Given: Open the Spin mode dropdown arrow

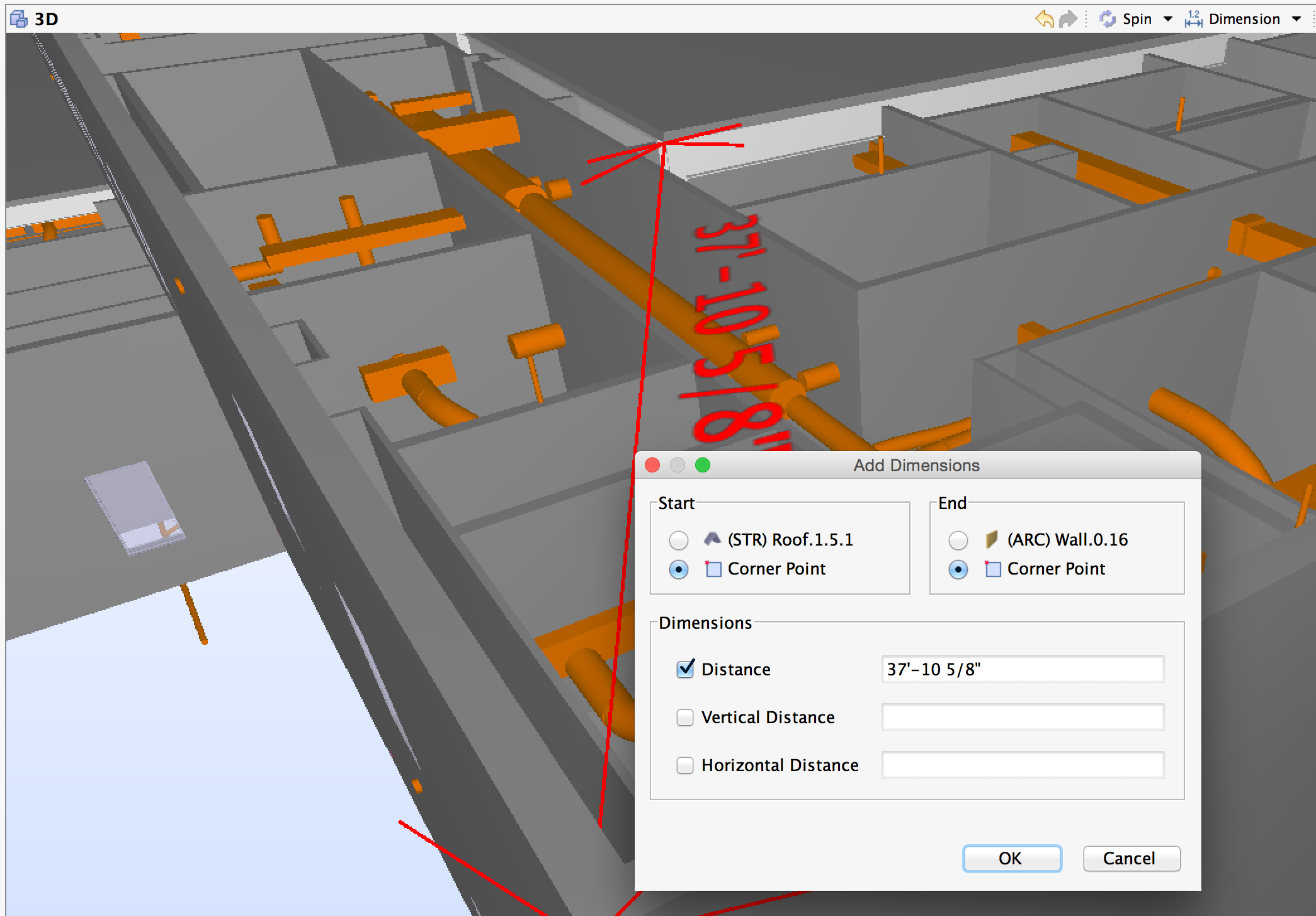Looking at the screenshot, I should click(1168, 19).
